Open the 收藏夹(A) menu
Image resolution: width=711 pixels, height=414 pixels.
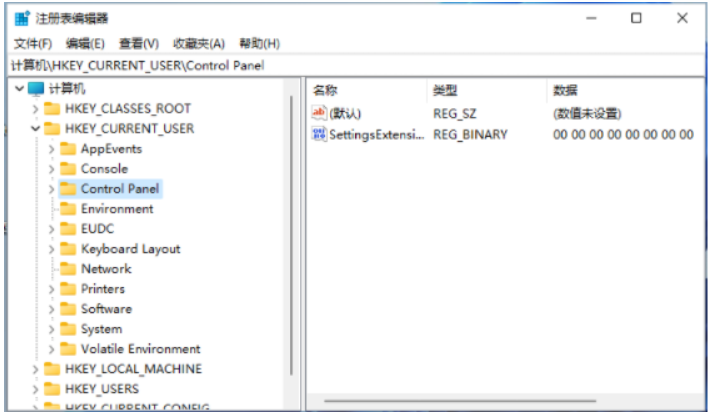pos(200,43)
